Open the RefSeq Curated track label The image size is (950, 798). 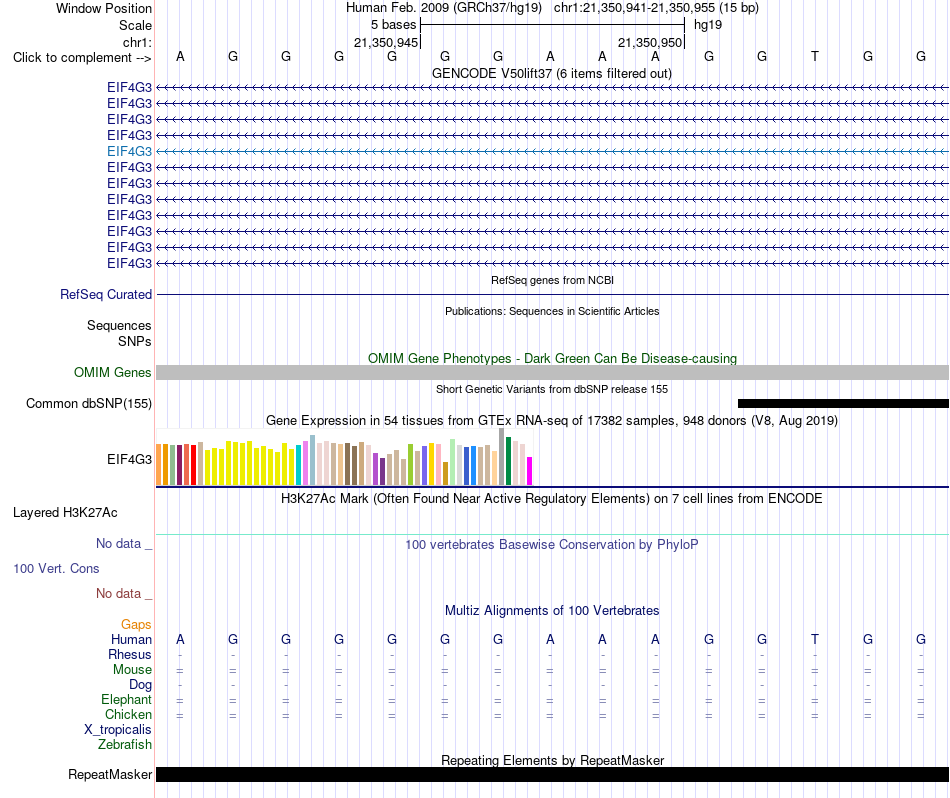pos(105,294)
